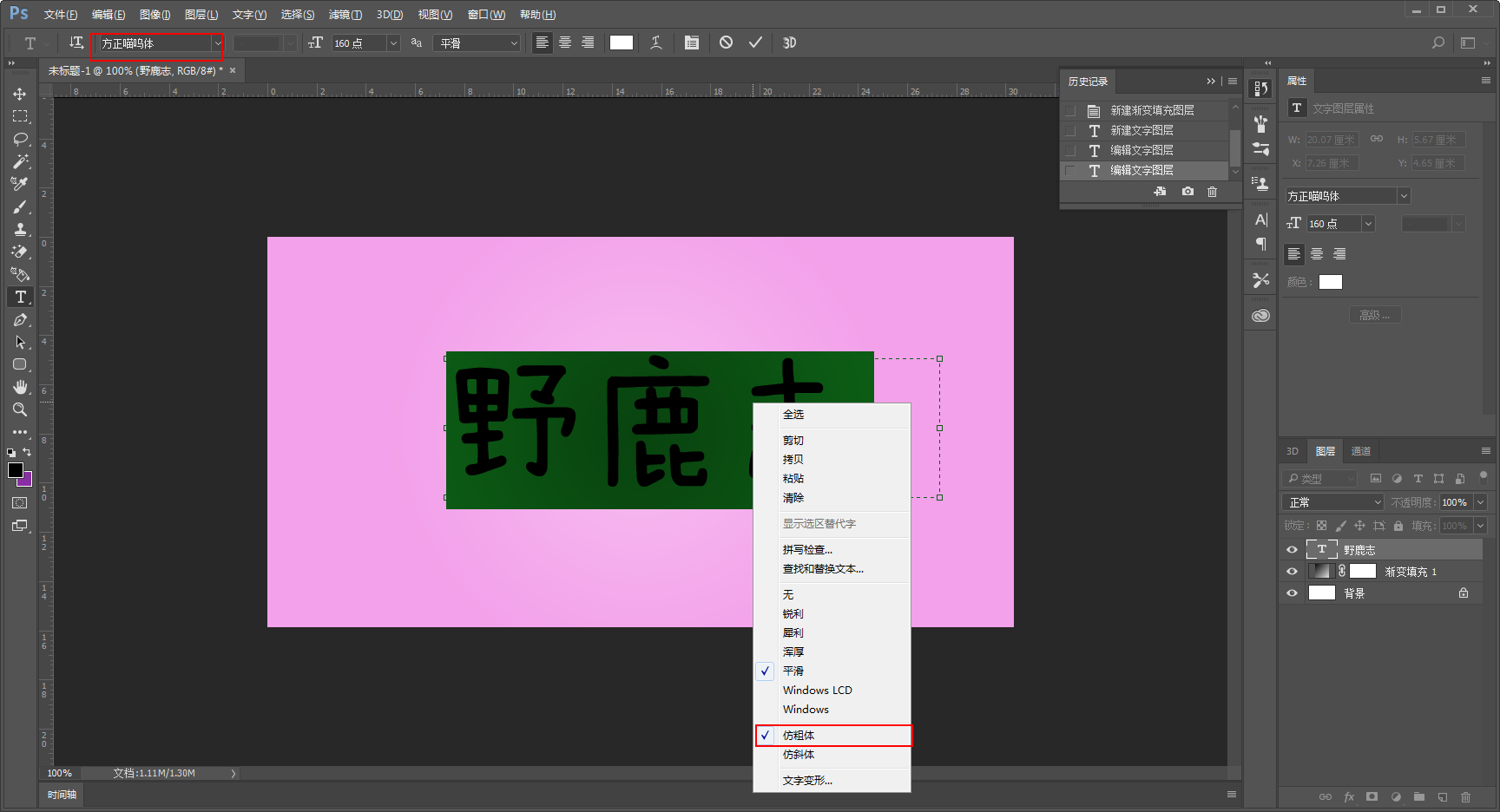Select the Move tool
The image size is (1500, 812).
(x=20, y=94)
